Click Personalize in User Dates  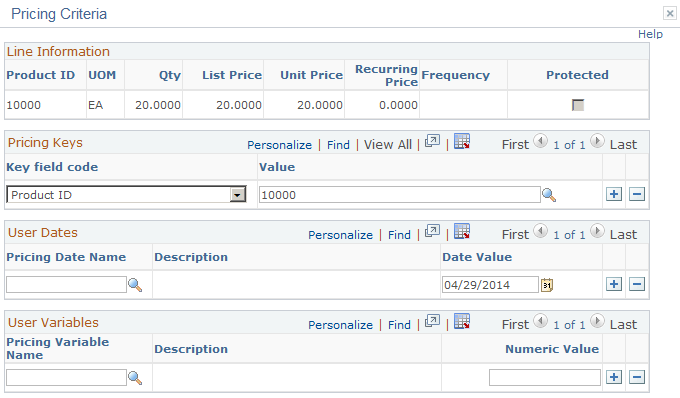click(x=340, y=235)
